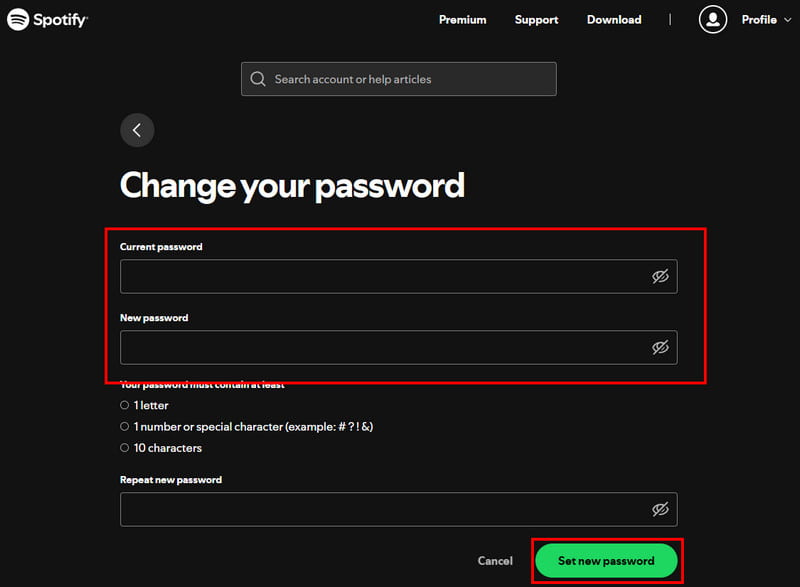Screen dimensions: 800x587
Task: Show the Current password with the eye icon
Action: click(x=661, y=276)
